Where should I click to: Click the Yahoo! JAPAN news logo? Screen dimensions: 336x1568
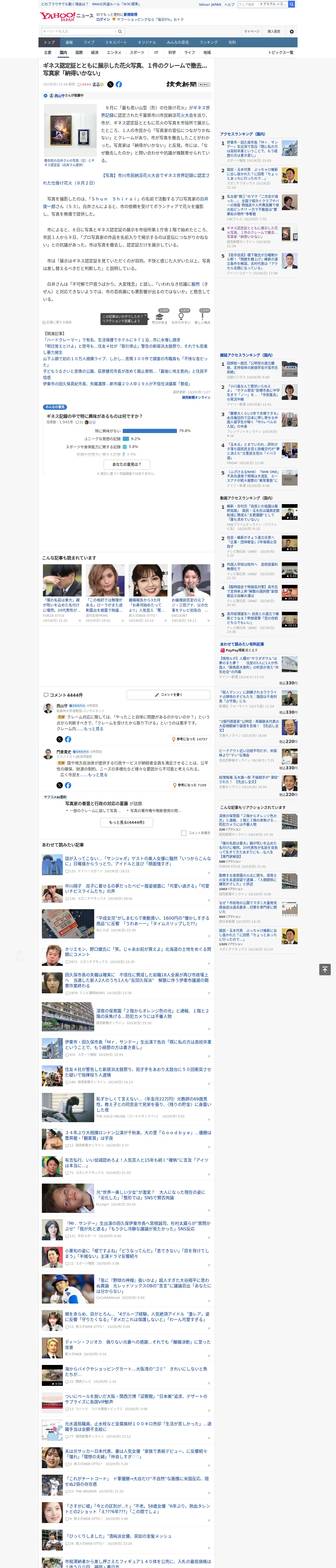click(67, 16)
